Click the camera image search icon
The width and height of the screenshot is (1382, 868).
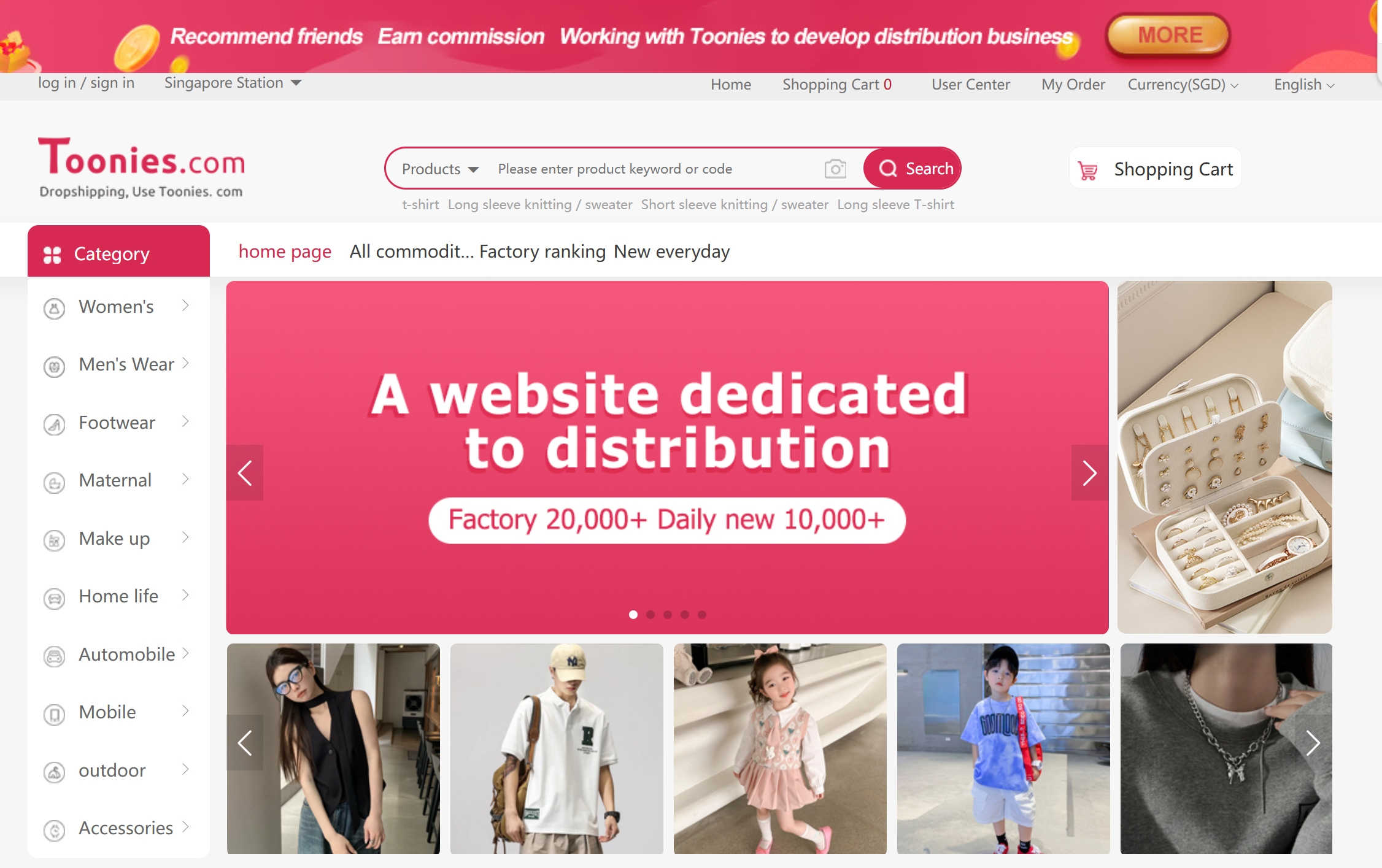pyautogui.click(x=835, y=169)
